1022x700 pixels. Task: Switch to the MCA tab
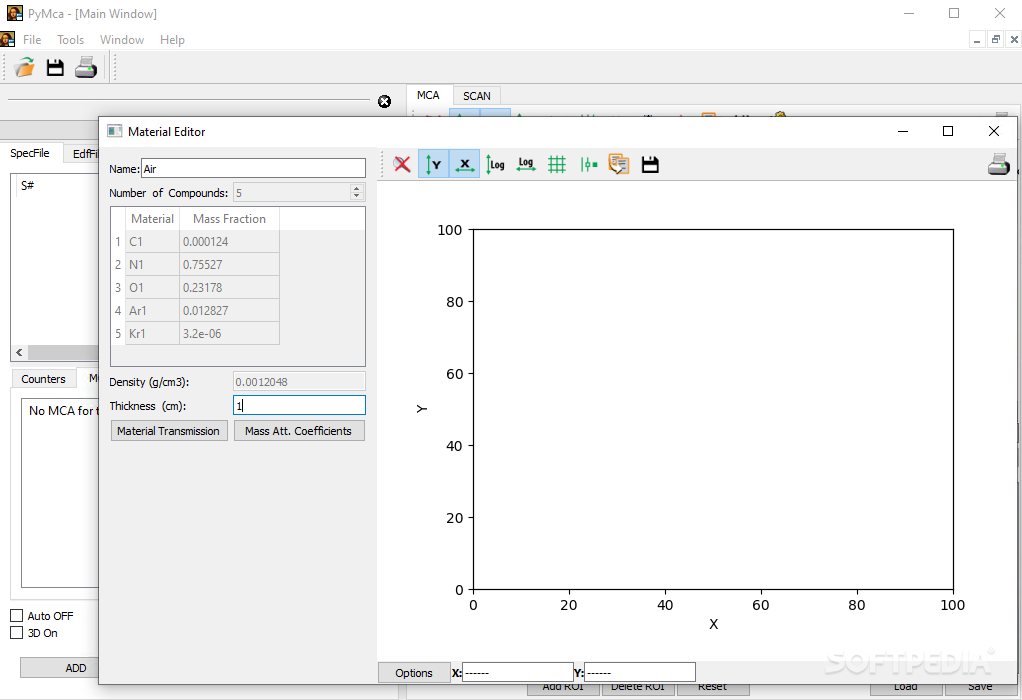click(x=428, y=95)
